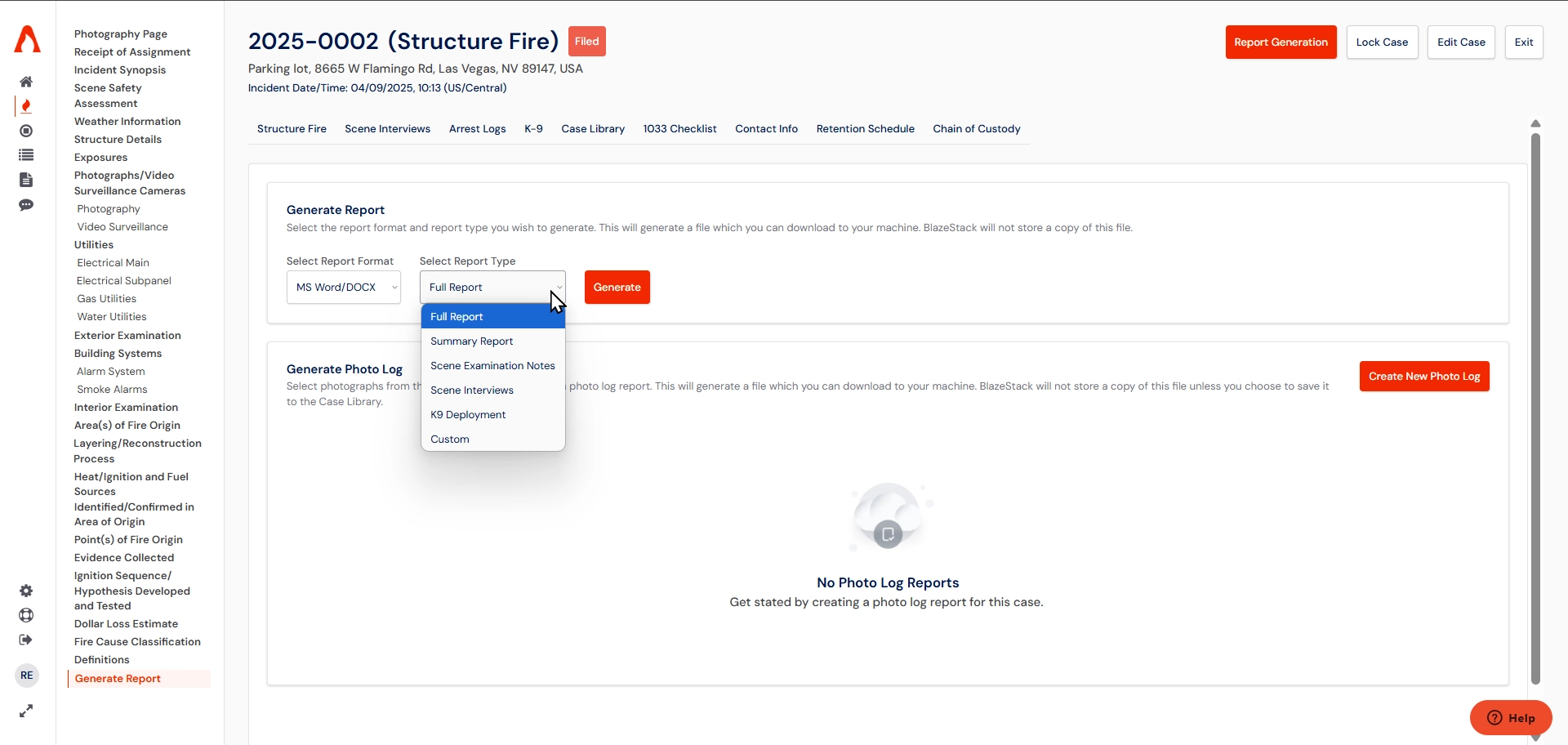Click the Help button
The height and width of the screenshot is (745, 1568).
click(x=1511, y=718)
